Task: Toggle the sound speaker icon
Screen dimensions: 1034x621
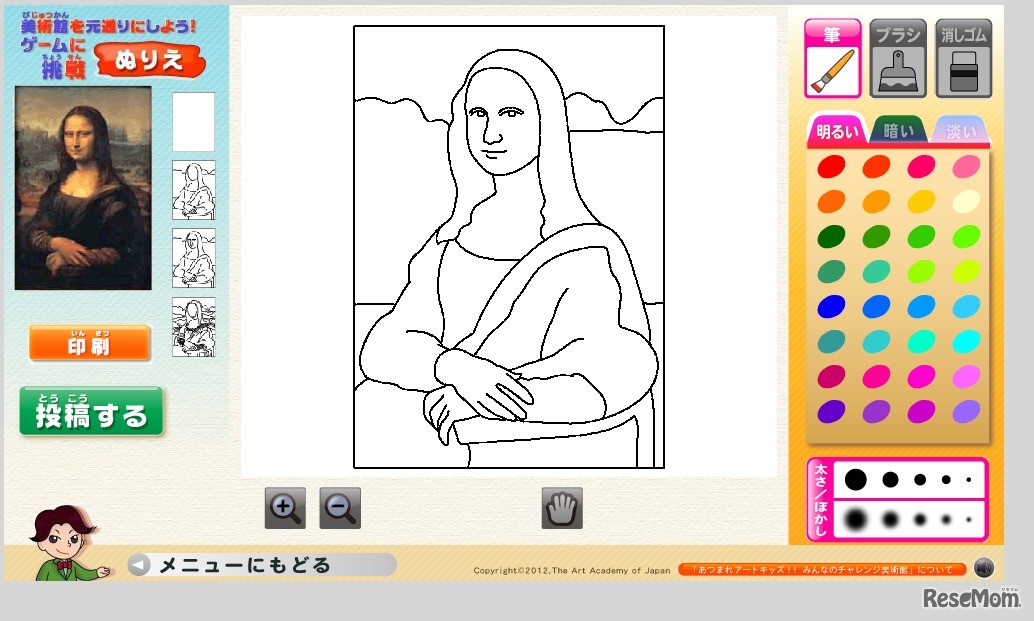Action: 984,568
